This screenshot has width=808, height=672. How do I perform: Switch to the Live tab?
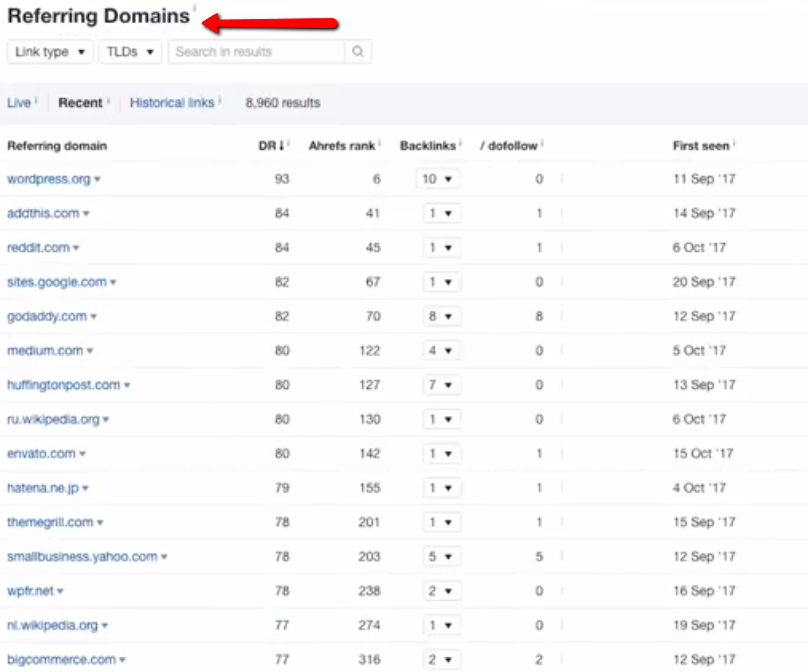[19, 103]
